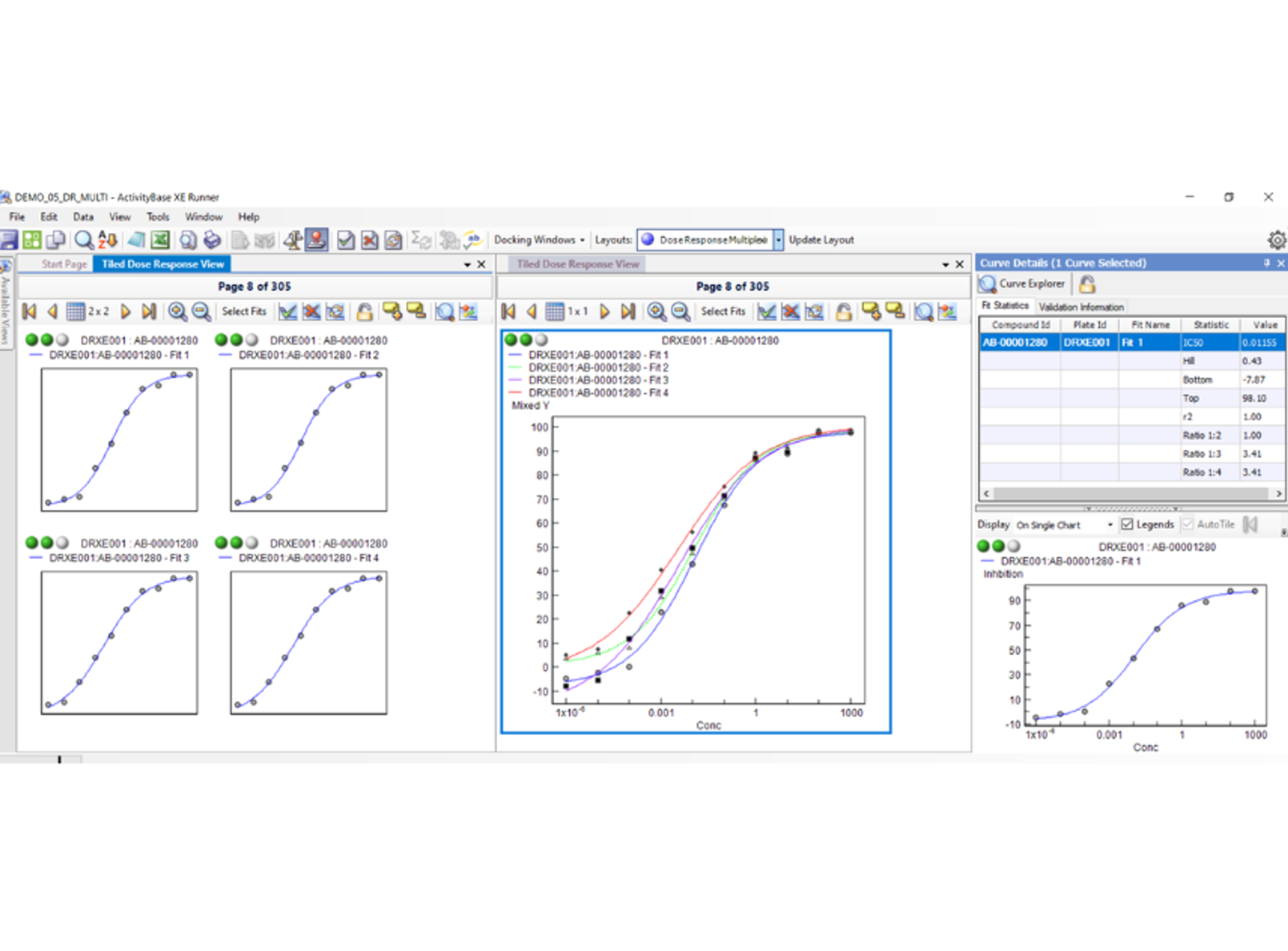Toggle first green light on large overlay chart
Image resolution: width=1288 pixels, height=951 pixels.
511,339
